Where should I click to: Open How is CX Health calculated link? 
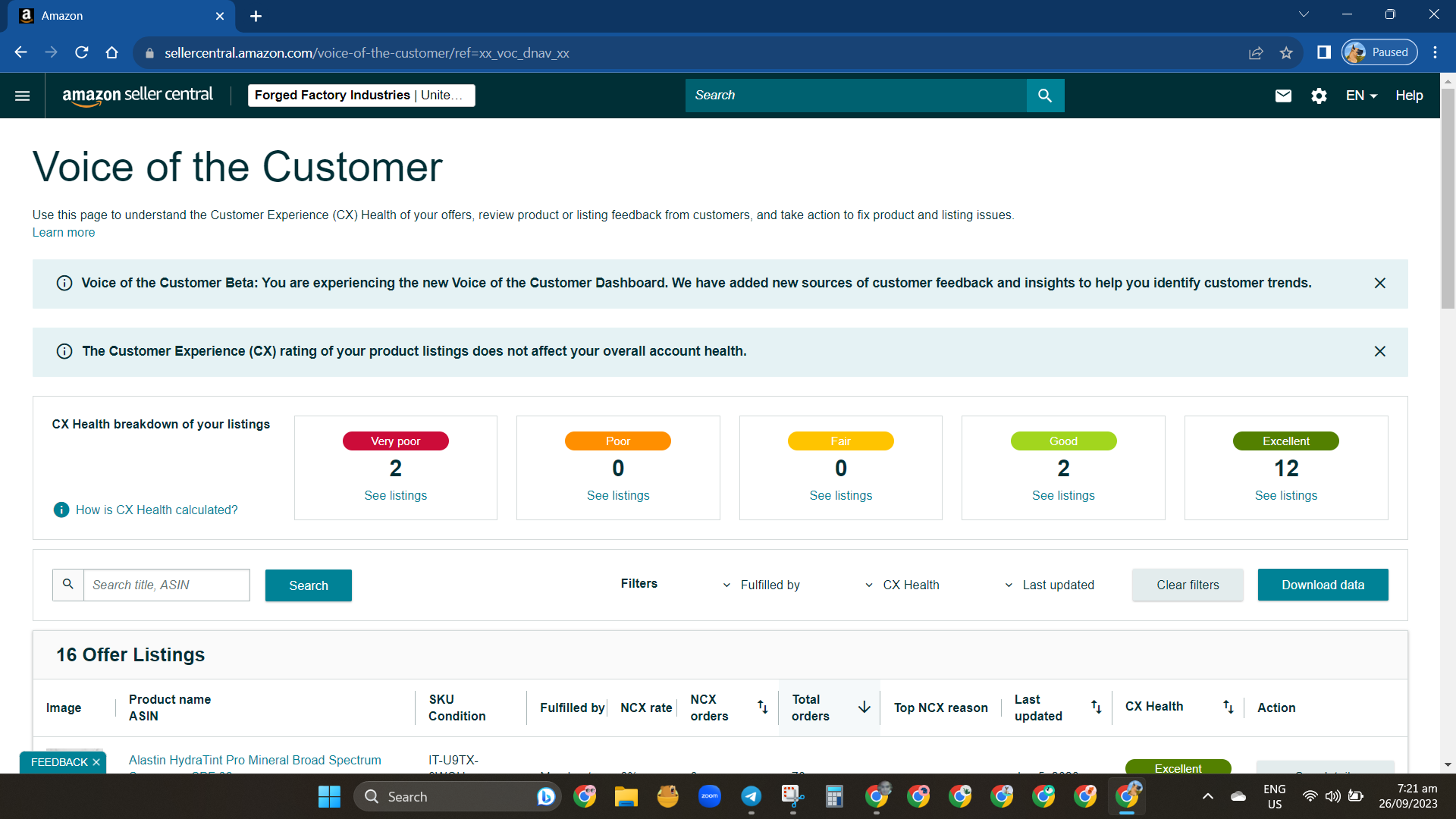click(x=156, y=510)
